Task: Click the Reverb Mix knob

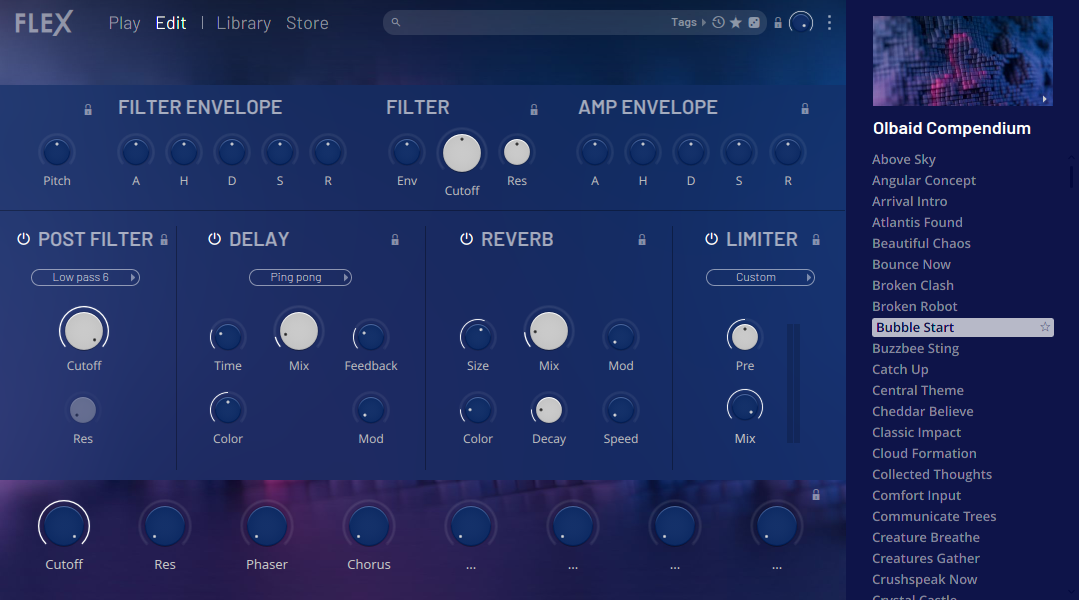Action: [x=549, y=331]
